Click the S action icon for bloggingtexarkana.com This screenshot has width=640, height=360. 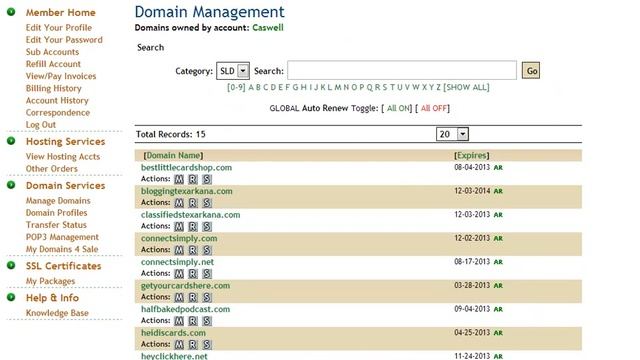[207, 203]
